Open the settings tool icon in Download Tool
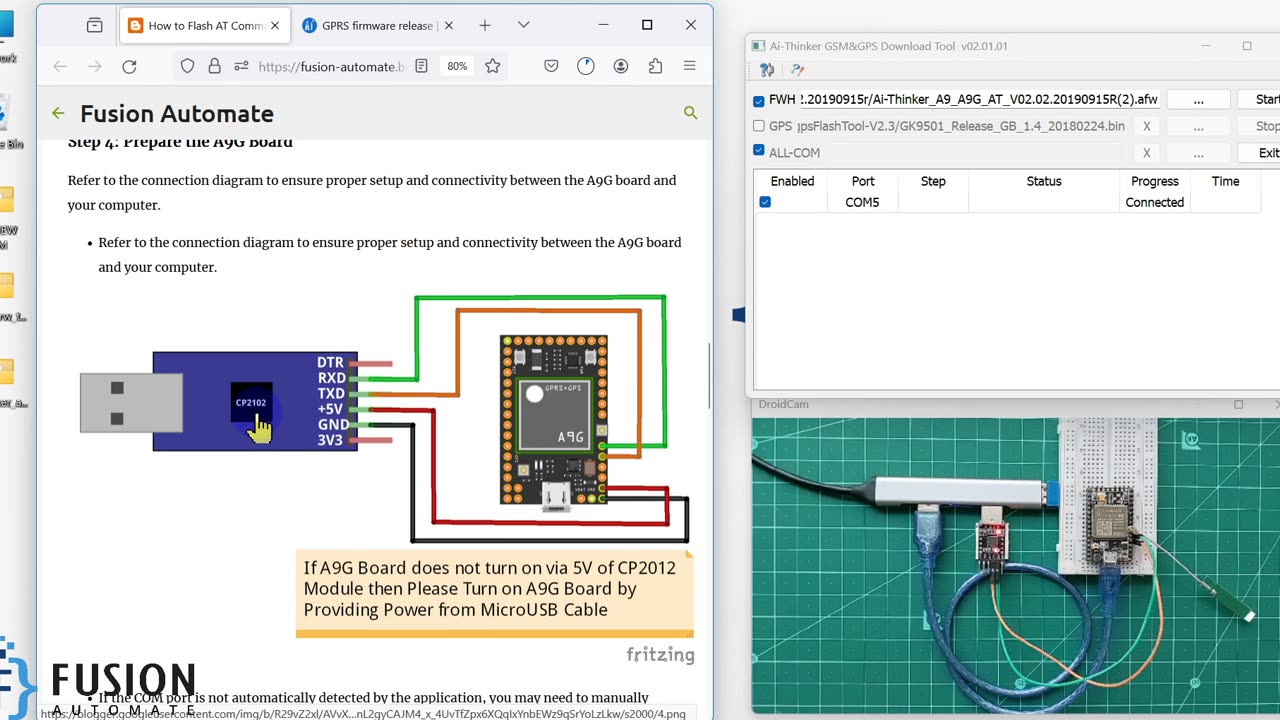 767,70
